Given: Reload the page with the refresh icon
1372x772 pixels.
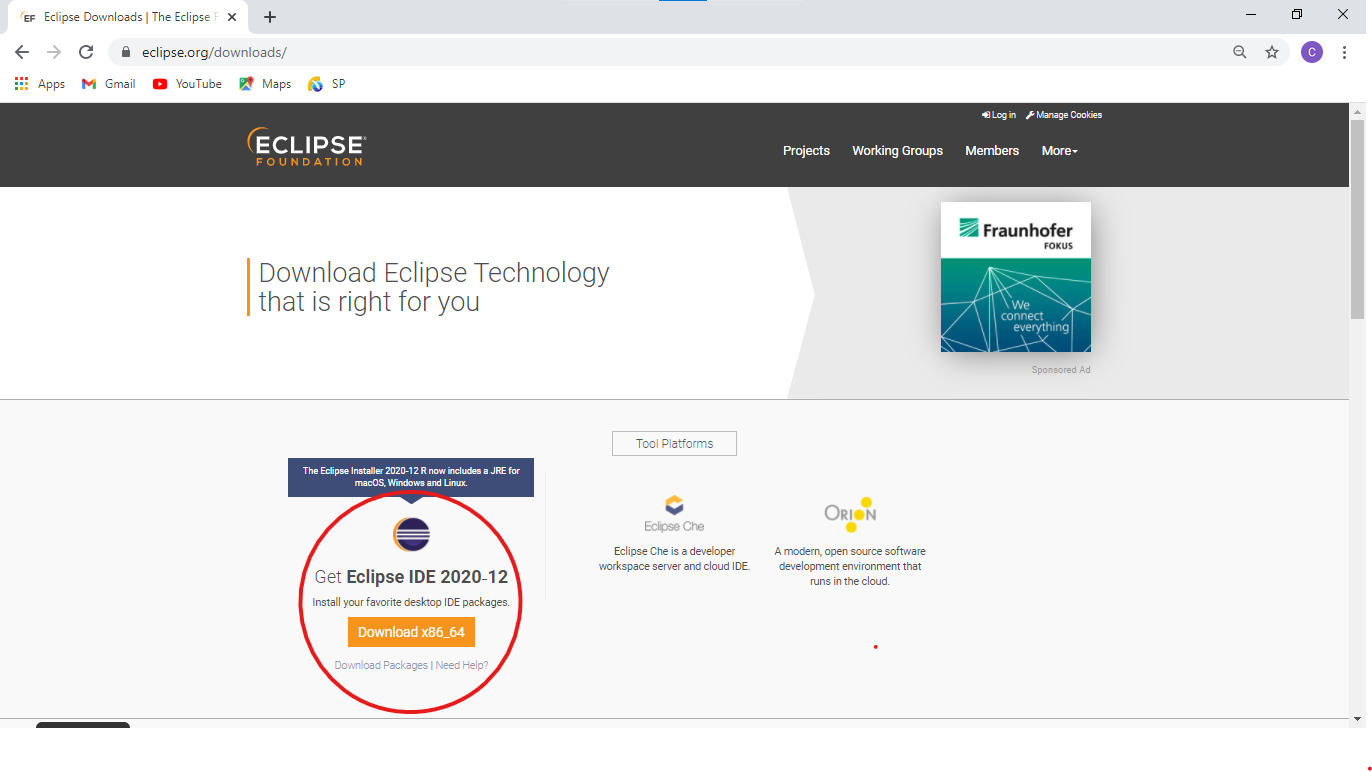Looking at the screenshot, I should [86, 52].
